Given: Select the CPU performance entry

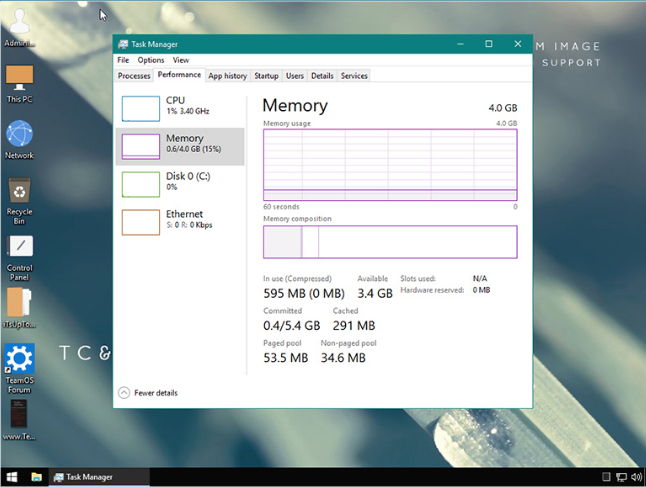Looking at the screenshot, I should (180, 108).
